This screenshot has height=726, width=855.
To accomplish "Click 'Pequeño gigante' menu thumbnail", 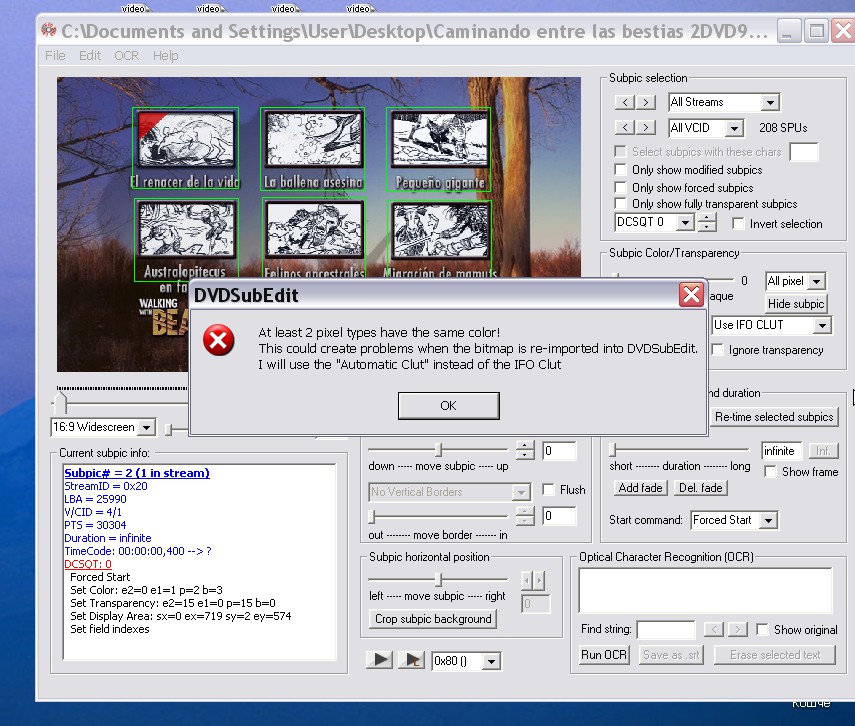I will click(x=439, y=149).
